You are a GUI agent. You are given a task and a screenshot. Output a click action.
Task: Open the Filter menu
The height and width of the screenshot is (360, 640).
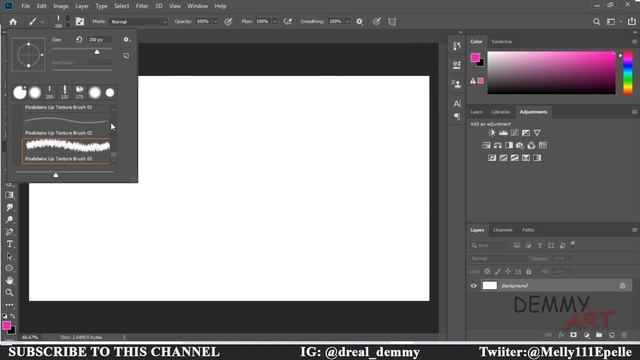(x=142, y=6)
